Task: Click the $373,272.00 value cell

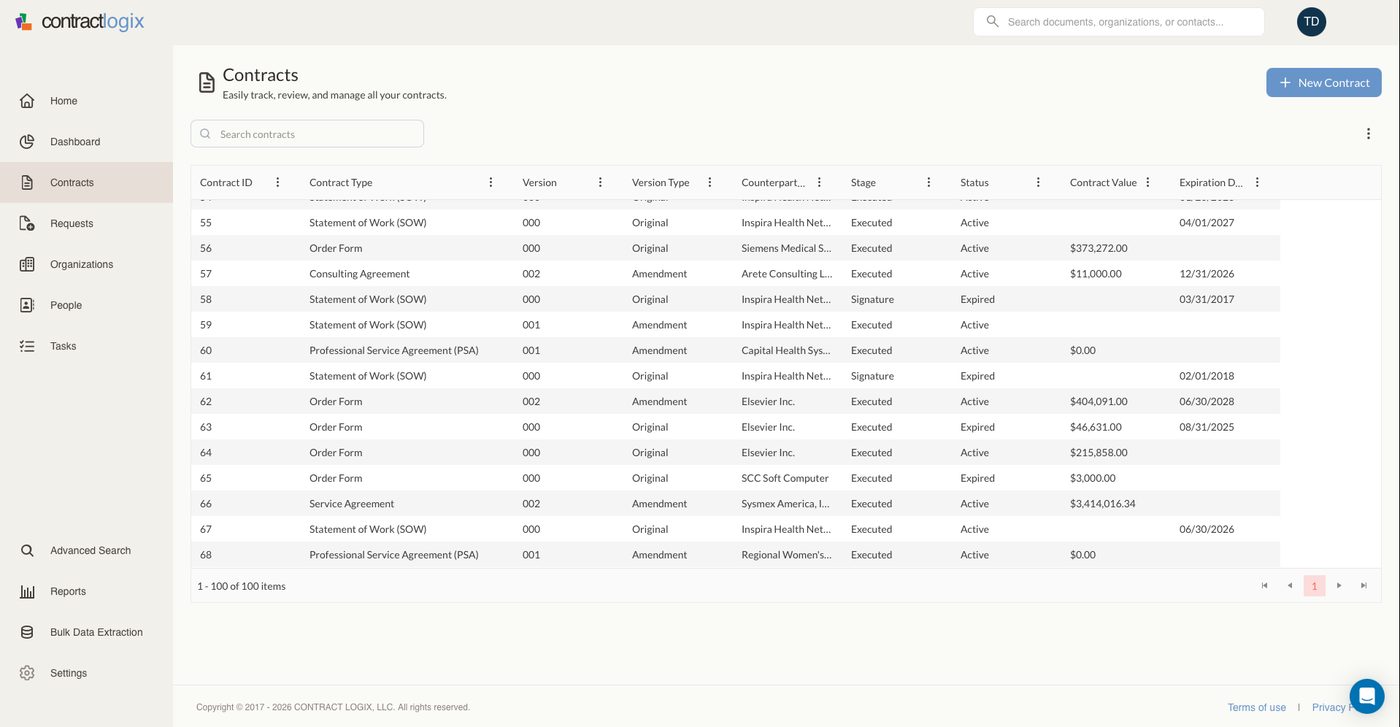Action: click(x=1099, y=248)
